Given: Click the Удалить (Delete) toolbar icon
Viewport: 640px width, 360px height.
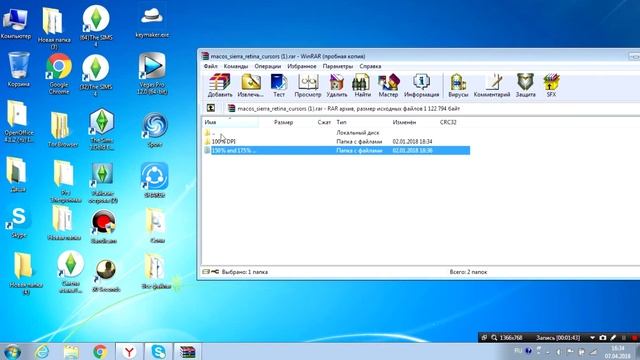Looking at the screenshot, I should coord(337,85).
